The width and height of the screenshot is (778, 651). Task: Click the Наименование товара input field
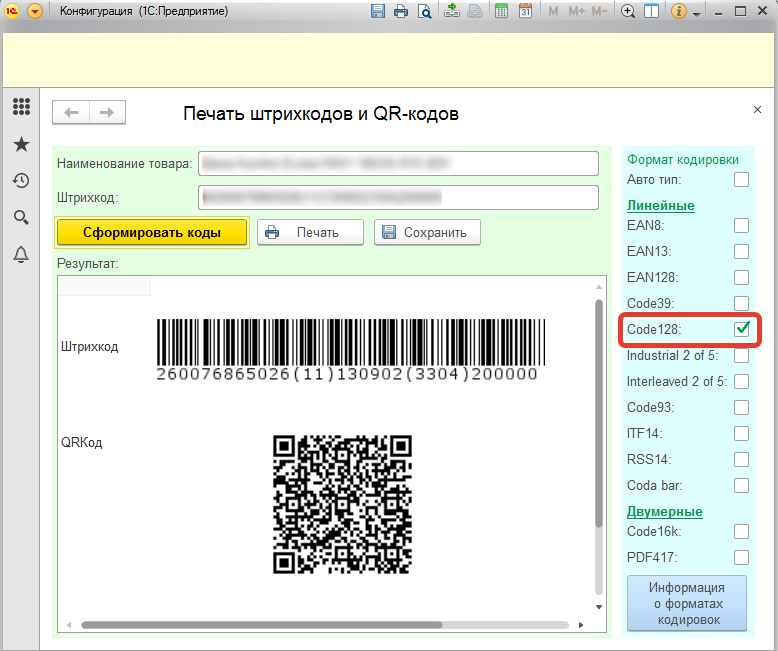[x=398, y=163]
